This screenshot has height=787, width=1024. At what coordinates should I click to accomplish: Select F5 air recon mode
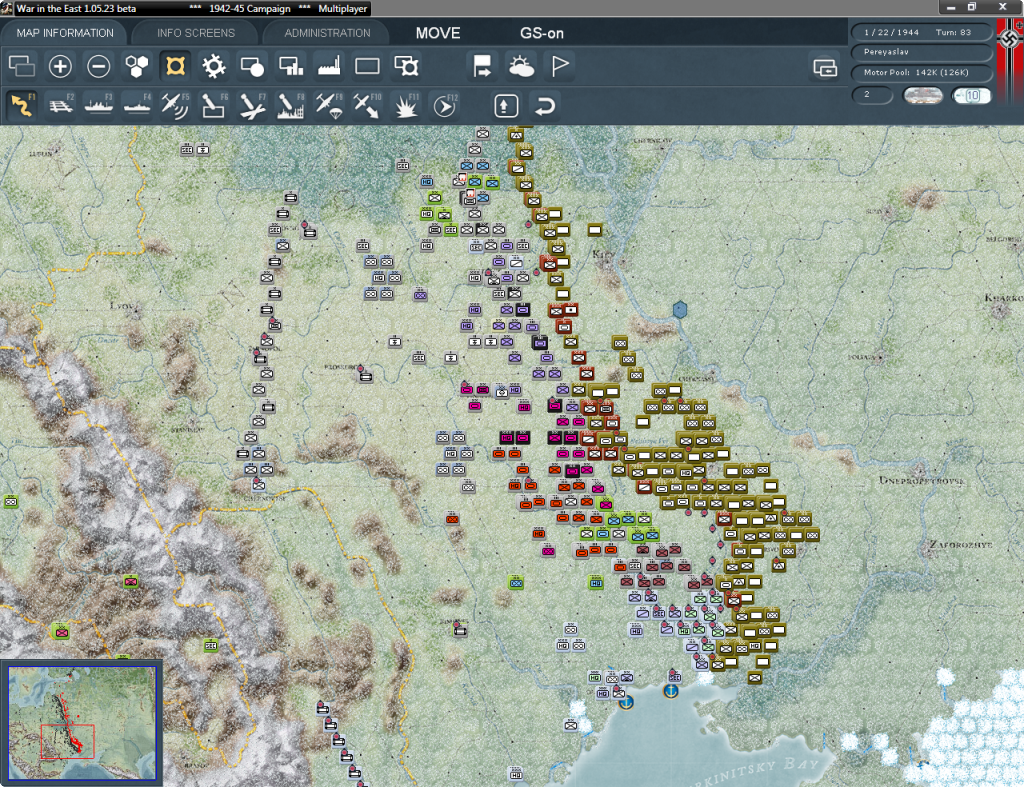click(175, 105)
